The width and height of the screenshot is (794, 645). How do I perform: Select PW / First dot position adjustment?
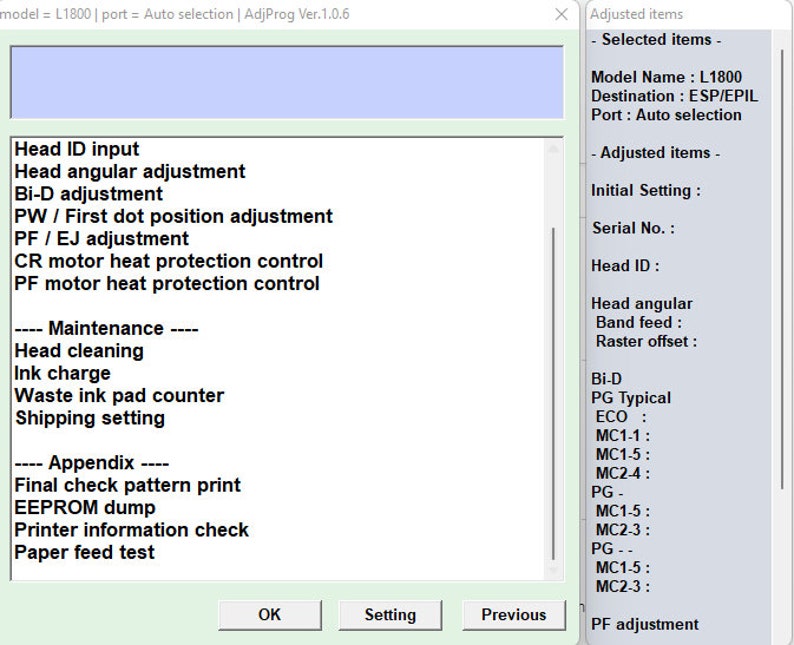click(173, 216)
